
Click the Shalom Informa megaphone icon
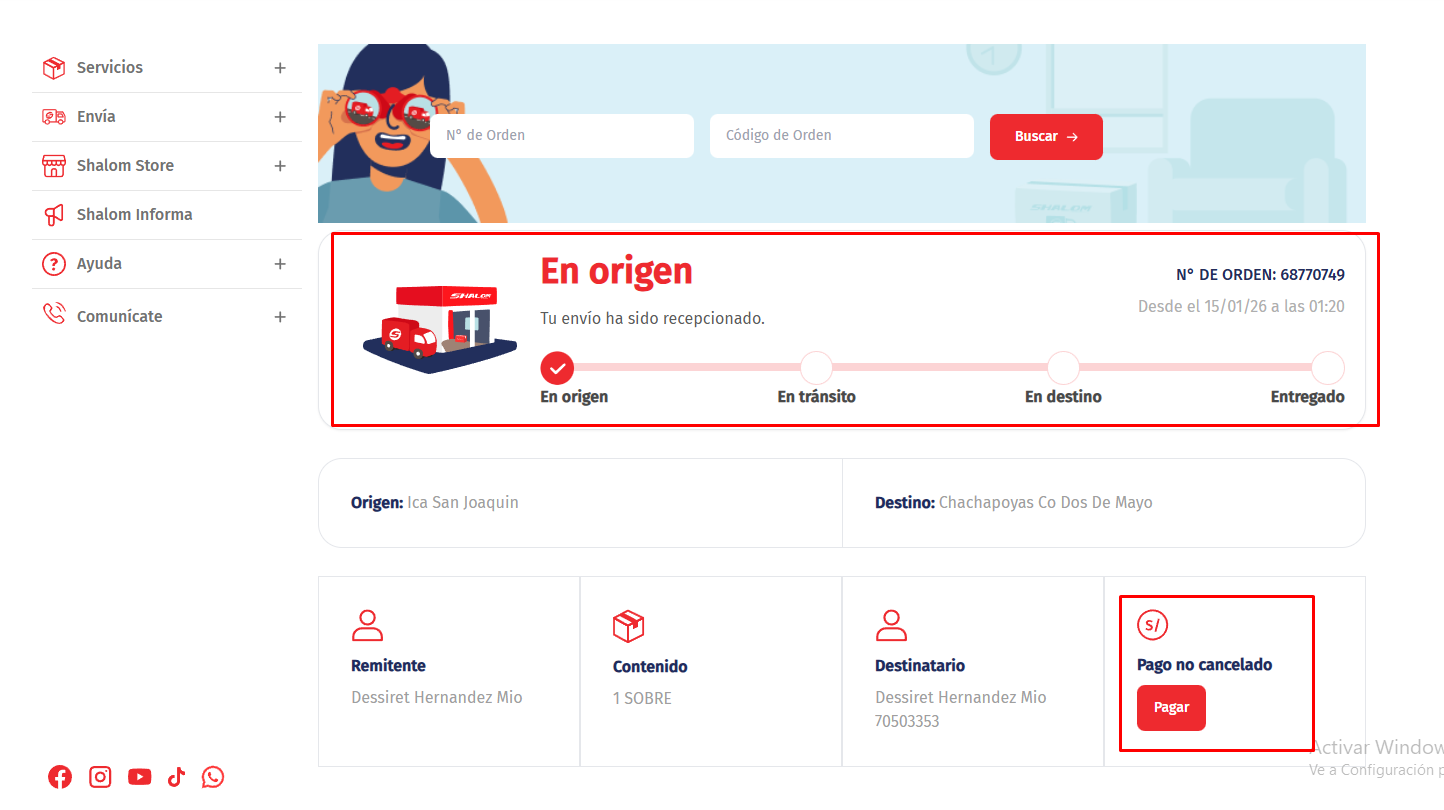coord(53,215)
